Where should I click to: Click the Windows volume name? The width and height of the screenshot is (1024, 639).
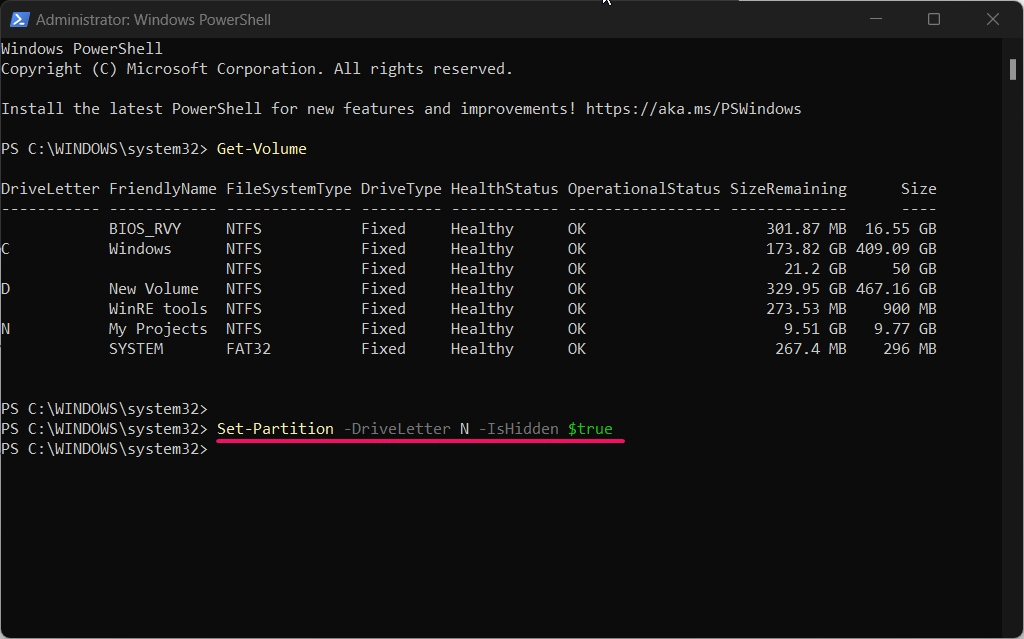[140, 249]
